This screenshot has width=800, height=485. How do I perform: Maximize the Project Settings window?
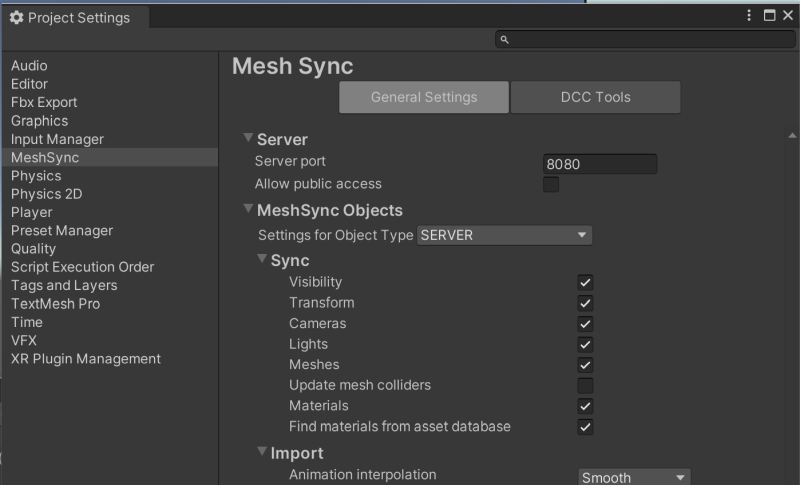(x=769, y=15)
